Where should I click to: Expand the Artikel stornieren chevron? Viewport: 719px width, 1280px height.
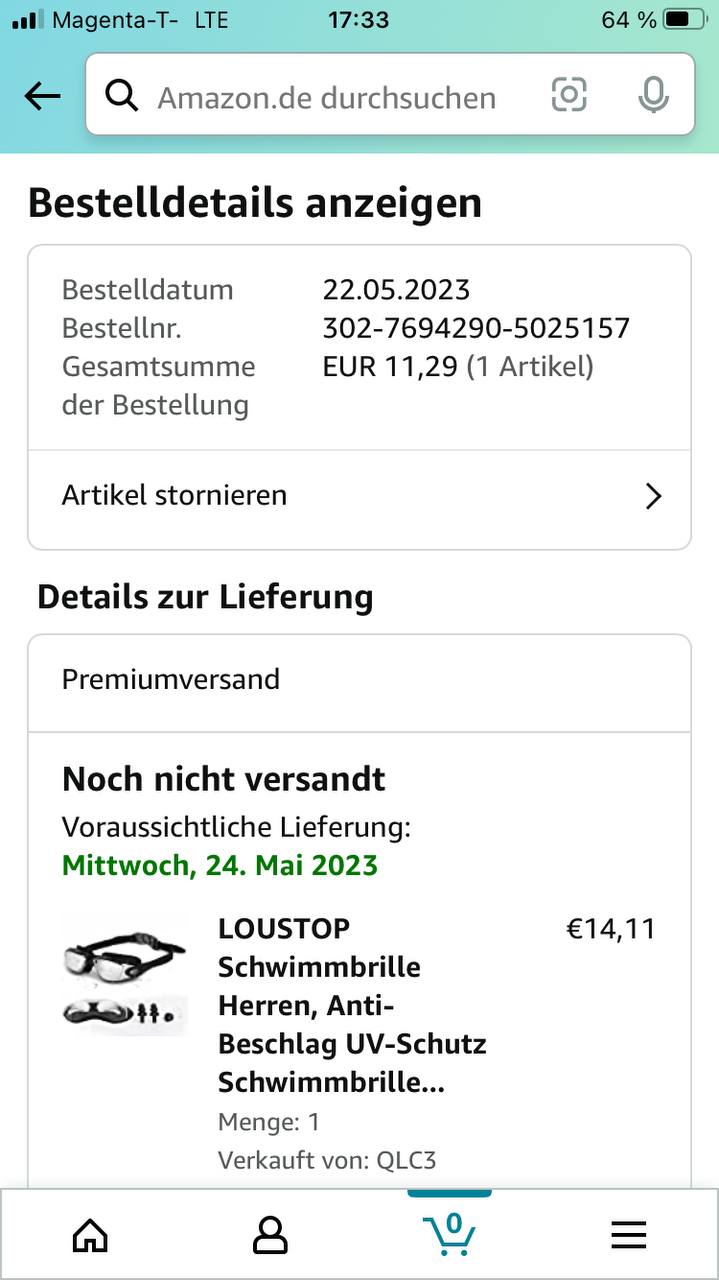[653, 496]
